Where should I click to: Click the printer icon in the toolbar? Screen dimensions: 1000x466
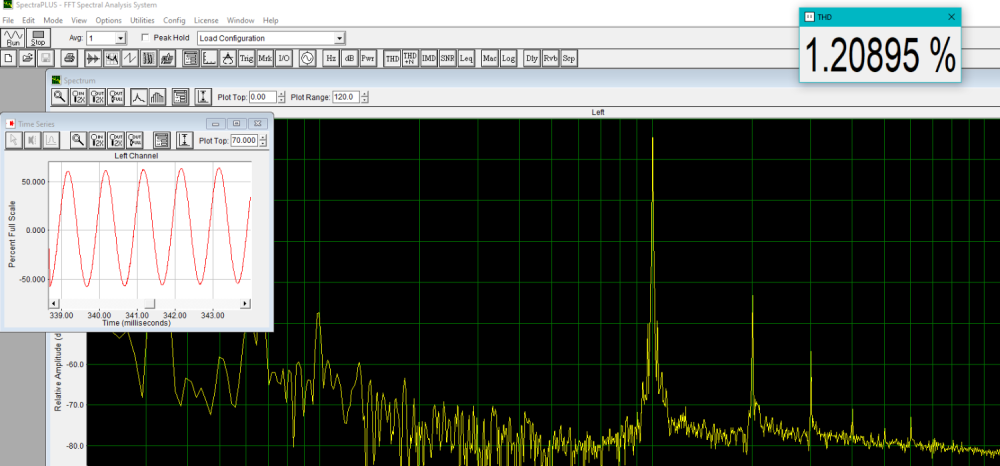click(x=69, y=59)
